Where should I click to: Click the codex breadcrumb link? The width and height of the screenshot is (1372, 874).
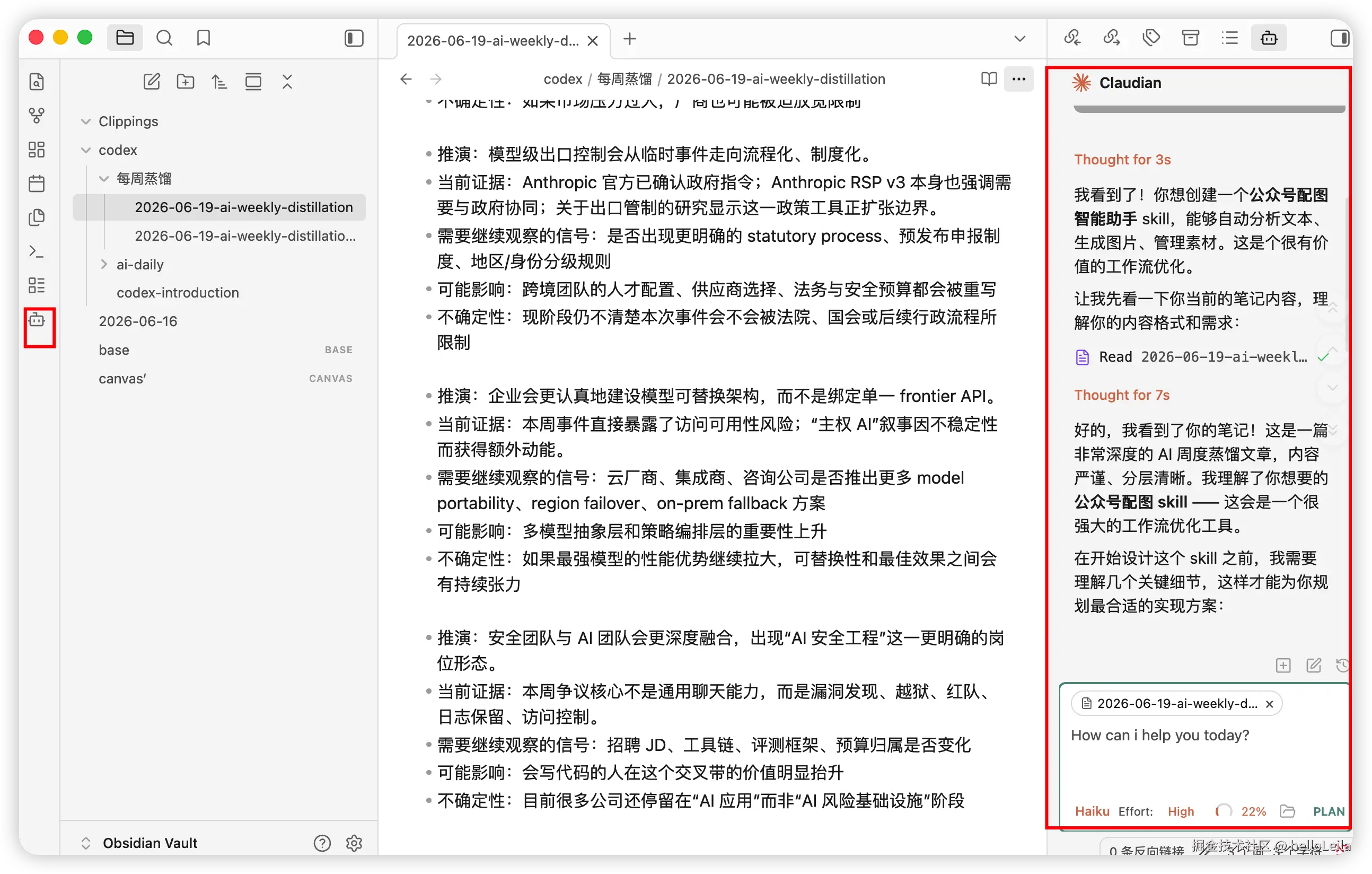[562, 78]
